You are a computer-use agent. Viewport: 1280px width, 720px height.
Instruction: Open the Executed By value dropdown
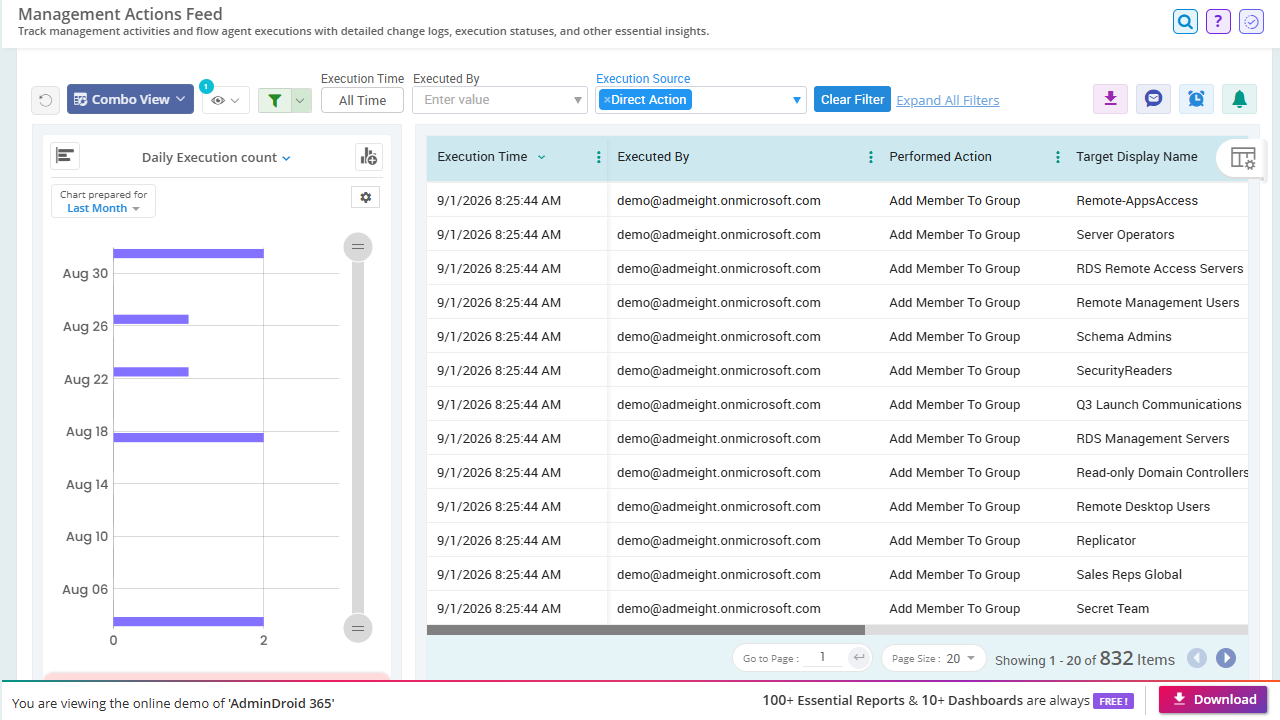(x=579, y=100)
